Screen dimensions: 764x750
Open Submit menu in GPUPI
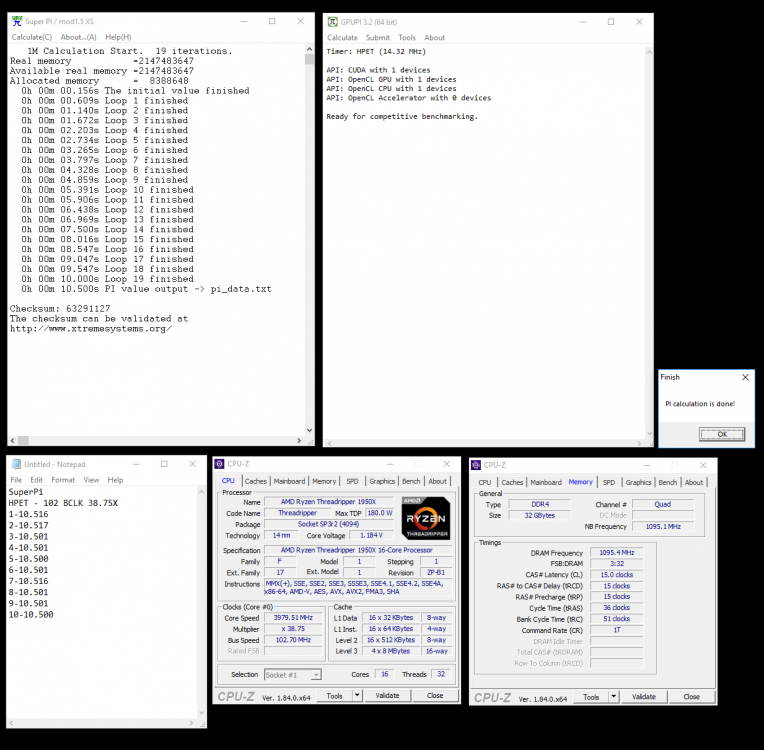click(x=378, y=38)
